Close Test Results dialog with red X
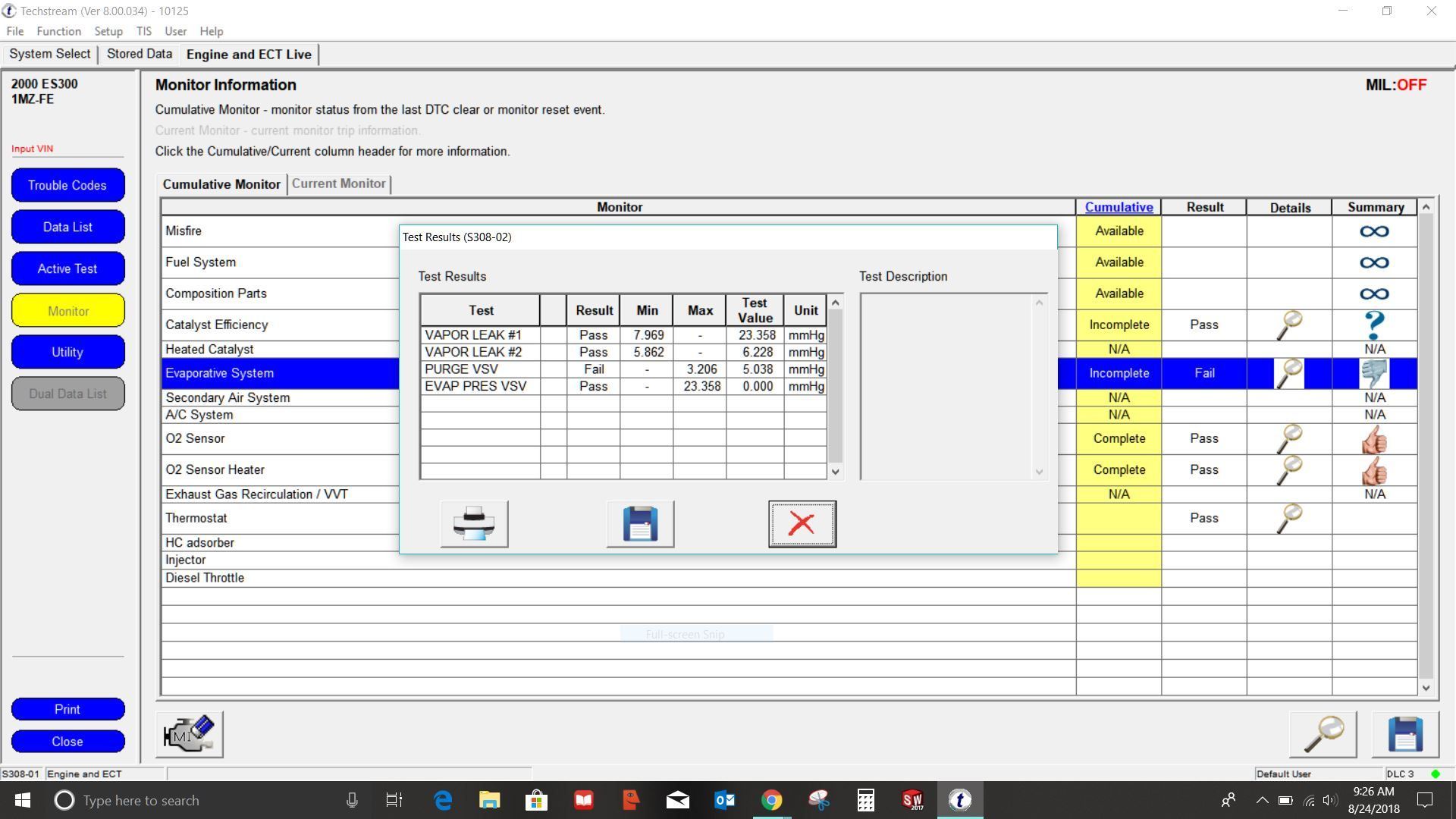Image resolution: width=1456 pixels, height=819 pixels. click(802, 524)
